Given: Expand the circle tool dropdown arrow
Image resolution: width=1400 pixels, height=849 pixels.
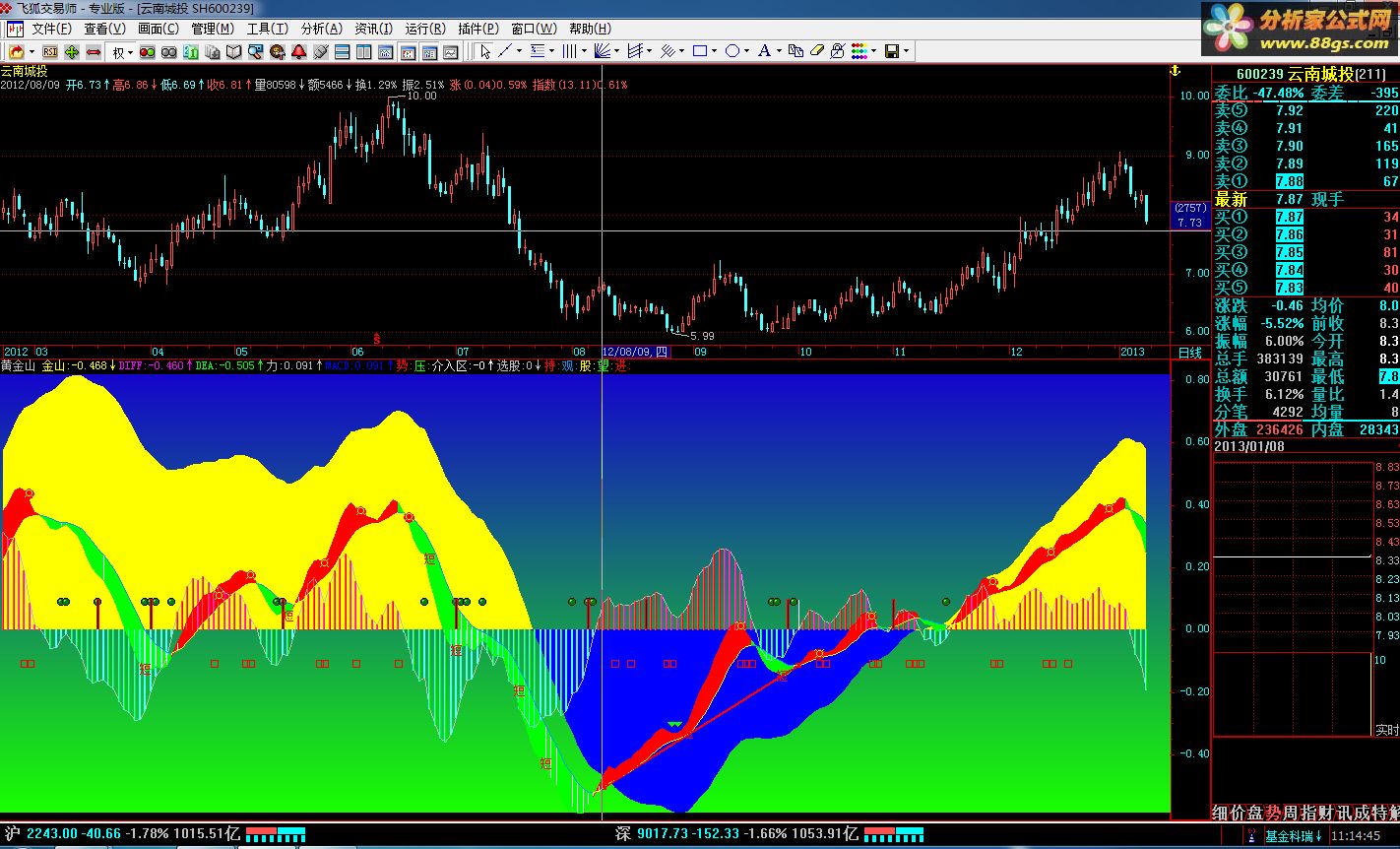Looking at the screenshot, I should [746, 51].
